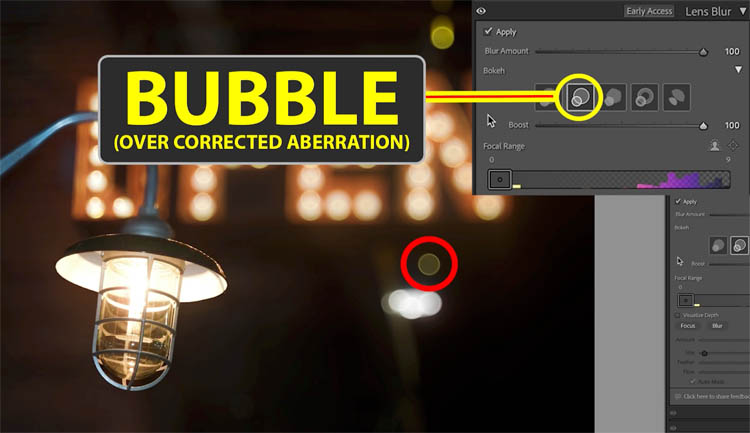
Task: Enable the Visualize Depth checkbox
Action: pyautogui.click(x=677, y=315)
